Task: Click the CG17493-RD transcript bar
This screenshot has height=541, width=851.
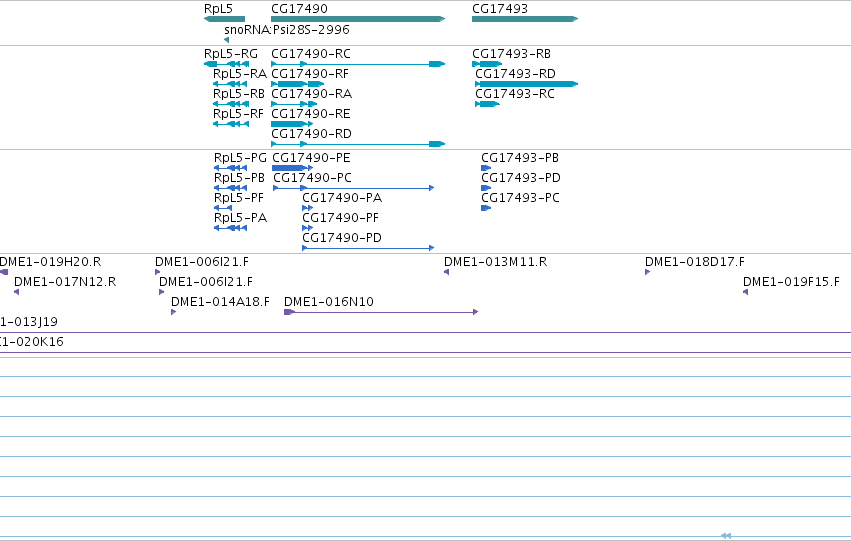Action: pyautogui.click(x=526, y=84)
